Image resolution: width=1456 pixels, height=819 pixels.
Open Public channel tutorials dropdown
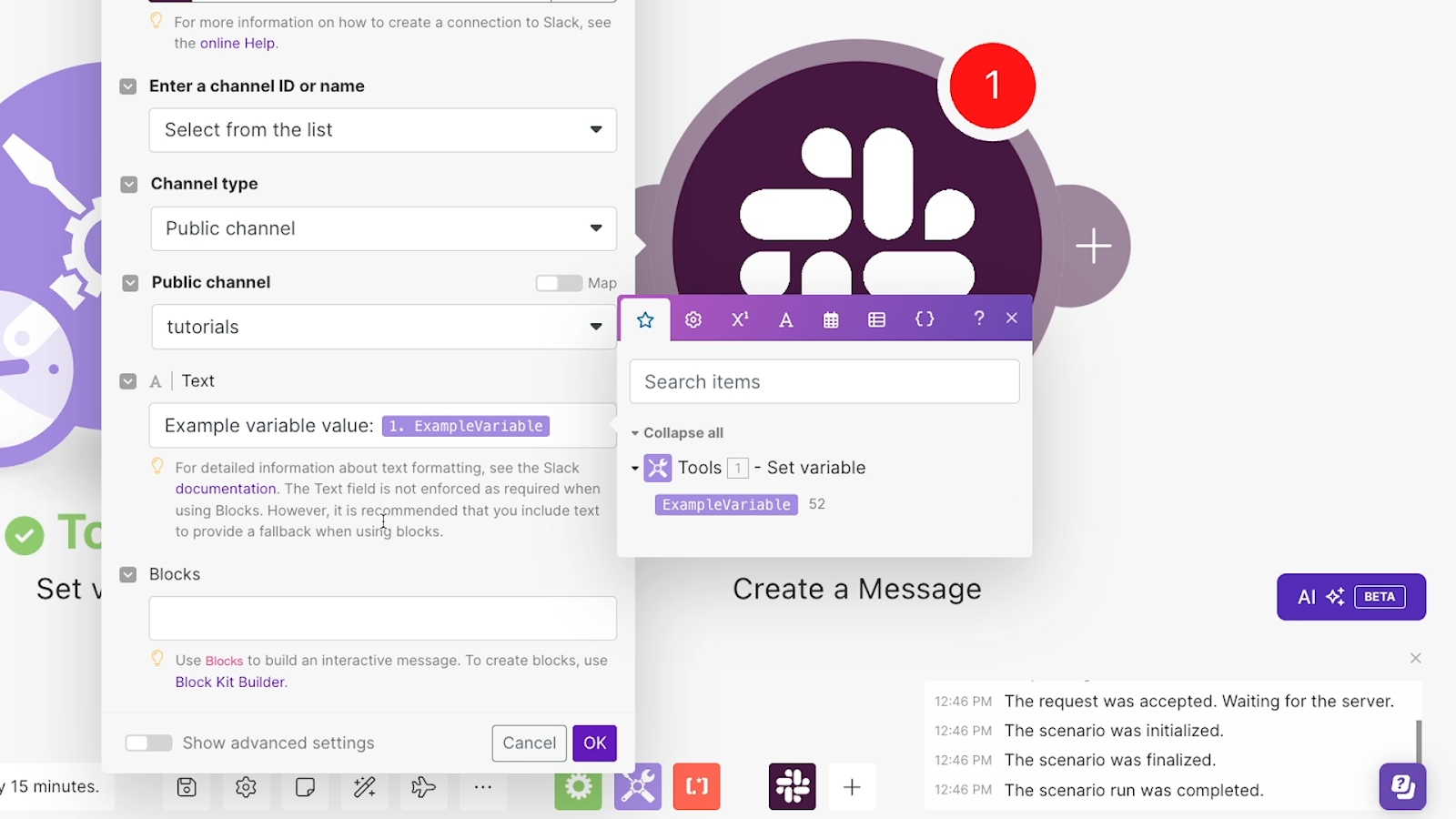(383, 327)
